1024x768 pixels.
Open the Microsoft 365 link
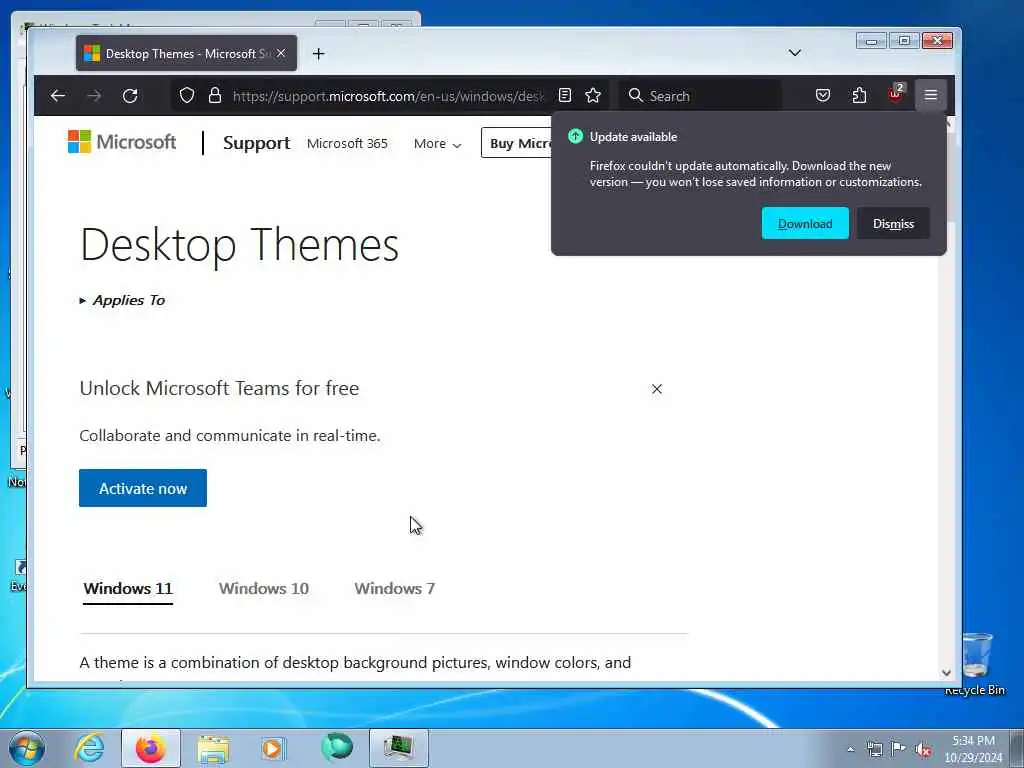click(x=347, y=143)
